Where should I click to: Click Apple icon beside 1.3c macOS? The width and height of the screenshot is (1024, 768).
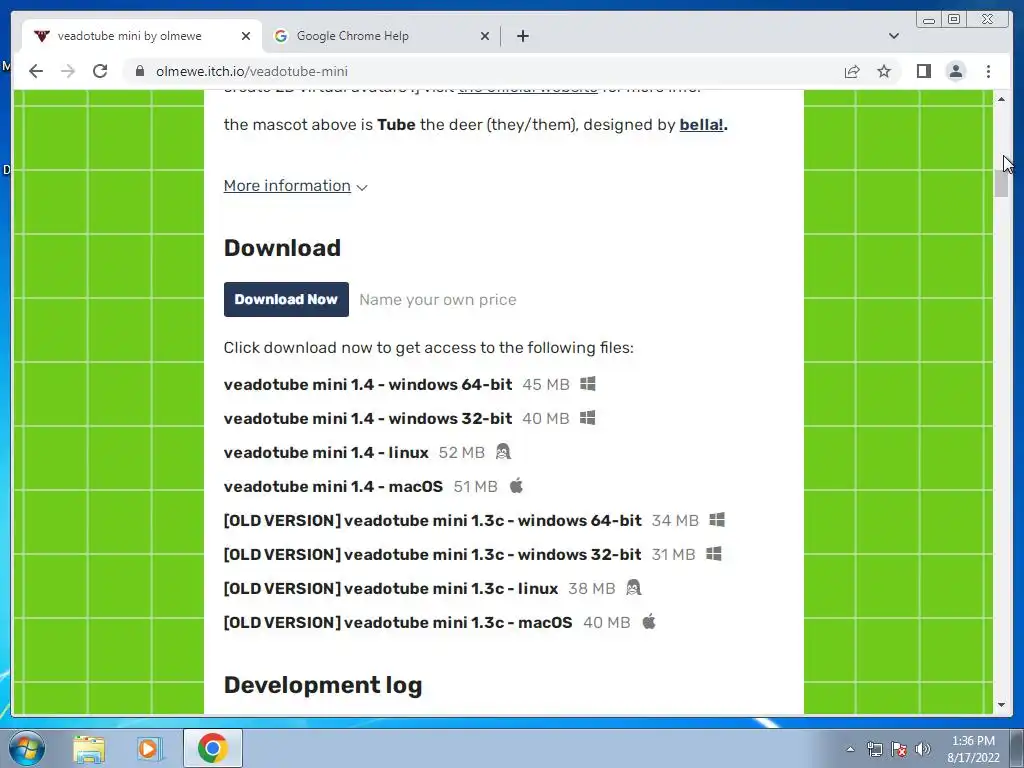pyautogui.click(x=648, y=621)
